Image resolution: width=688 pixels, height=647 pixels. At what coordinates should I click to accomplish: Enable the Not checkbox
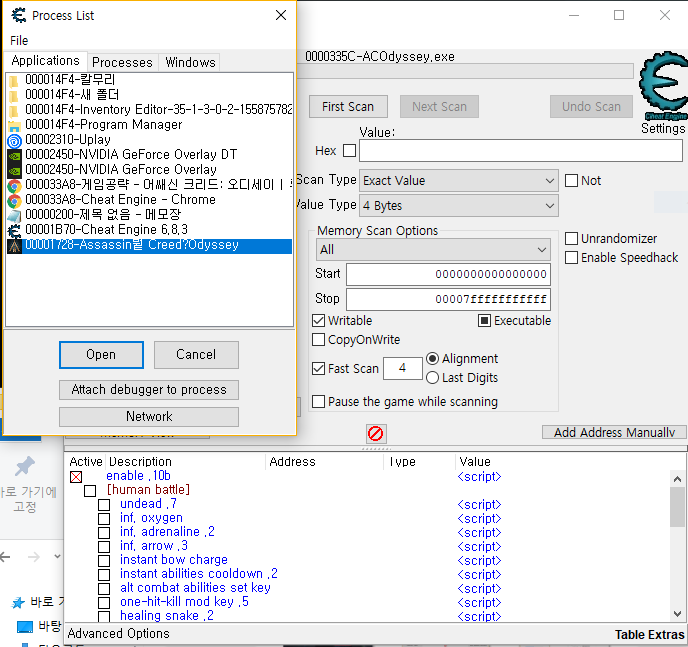571,181
